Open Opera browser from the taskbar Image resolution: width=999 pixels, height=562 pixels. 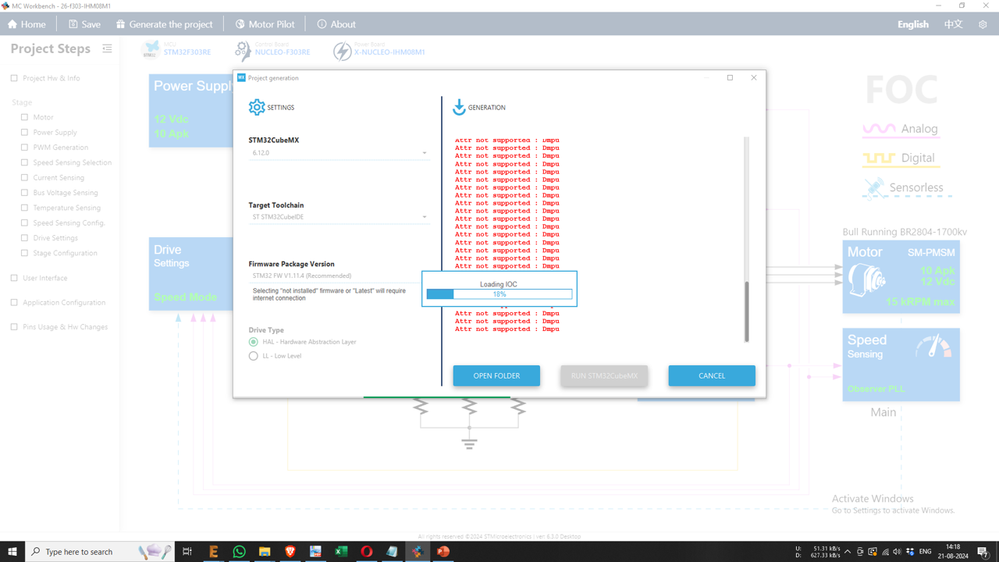point(366,551)
